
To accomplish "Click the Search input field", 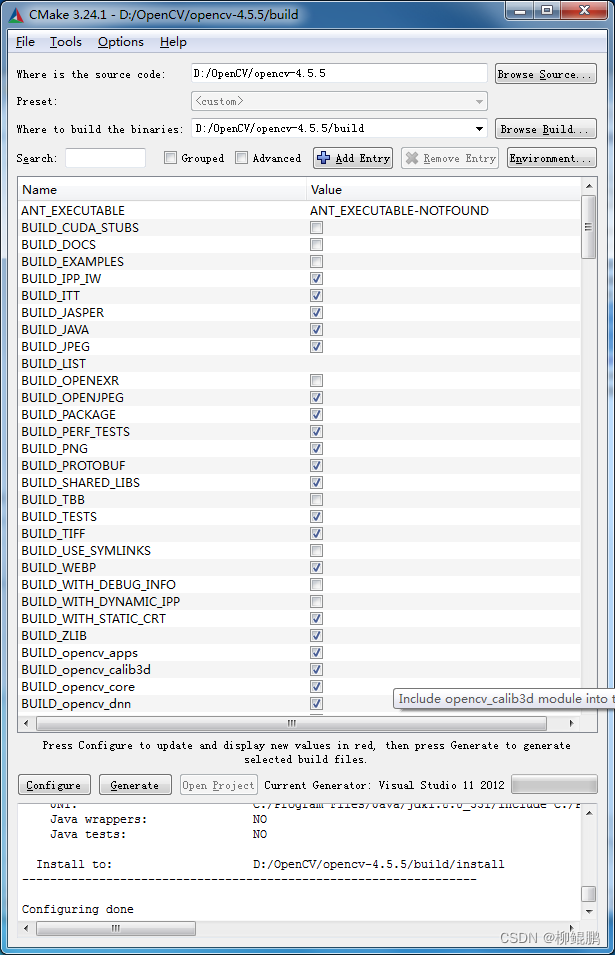I will pos(105,158).
